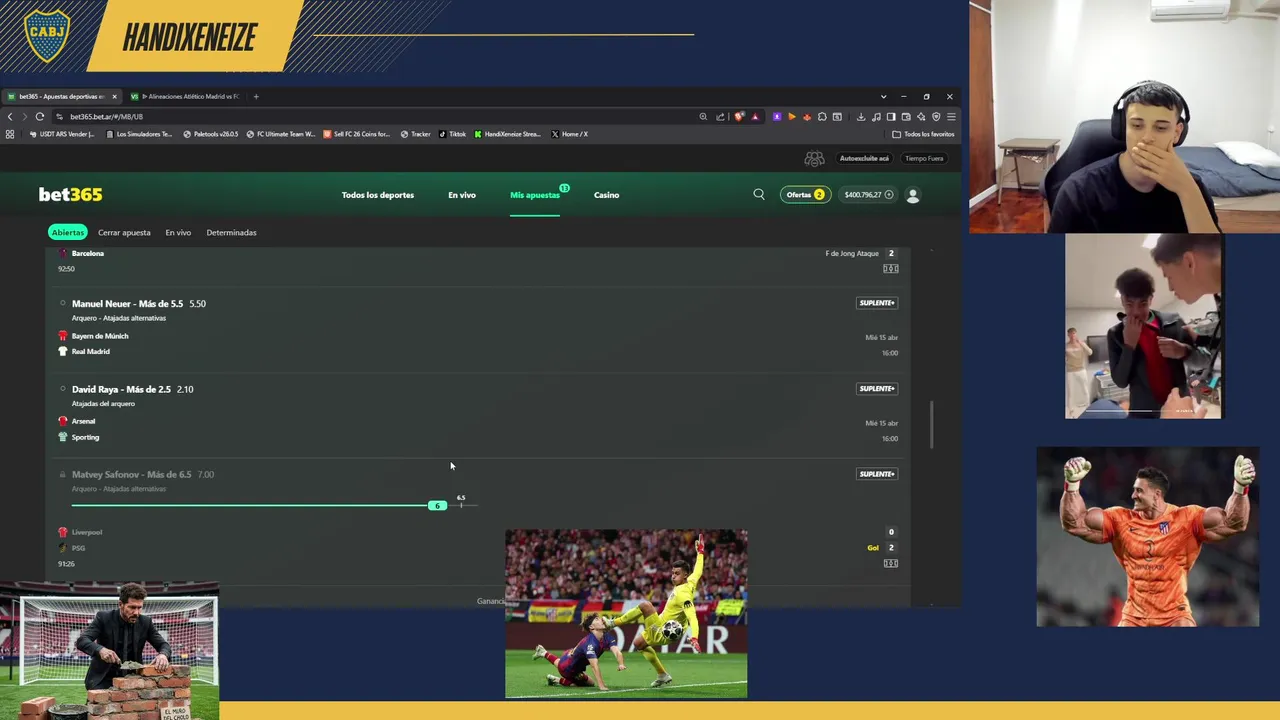This screenshot has width=1280, height=720.
Task: Click the Liverpool shirt icon
Action: (62, 532)
